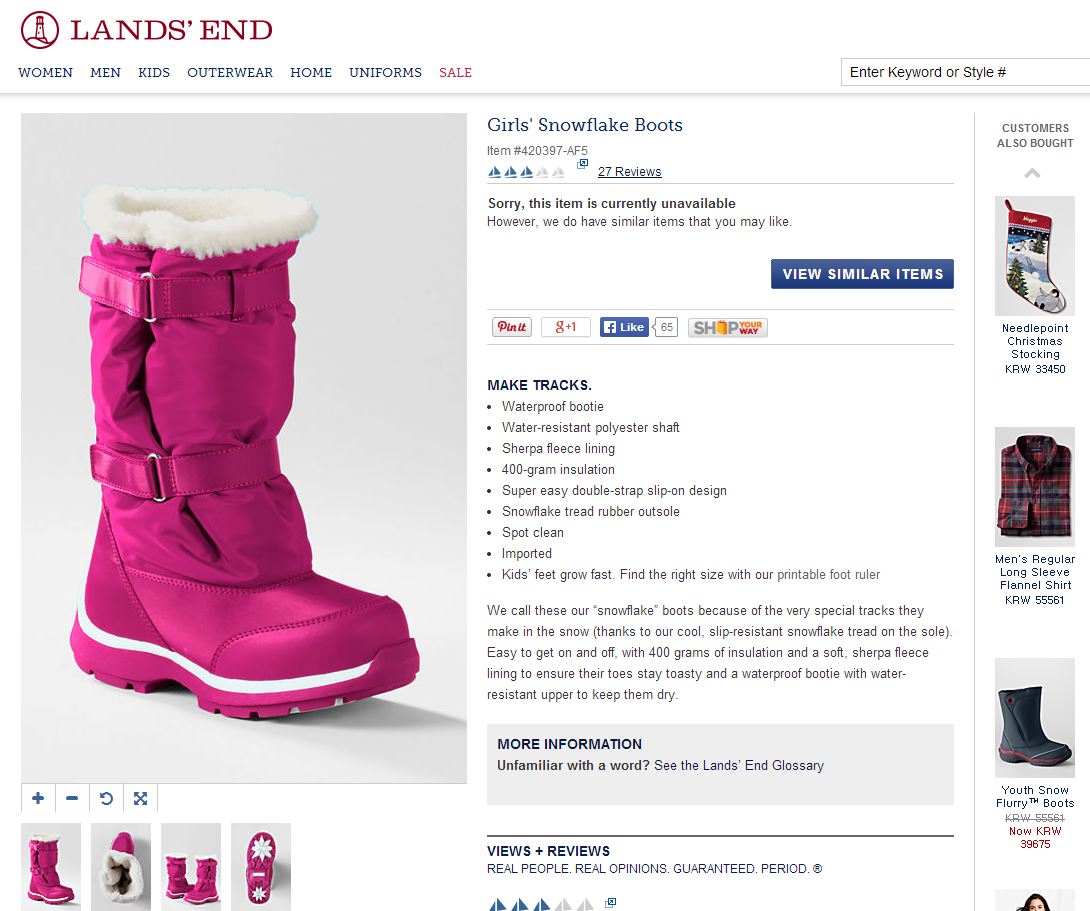Zoom in on the boot image
Viewport: 1090px width, 911px height.
(x=38, y=798)
